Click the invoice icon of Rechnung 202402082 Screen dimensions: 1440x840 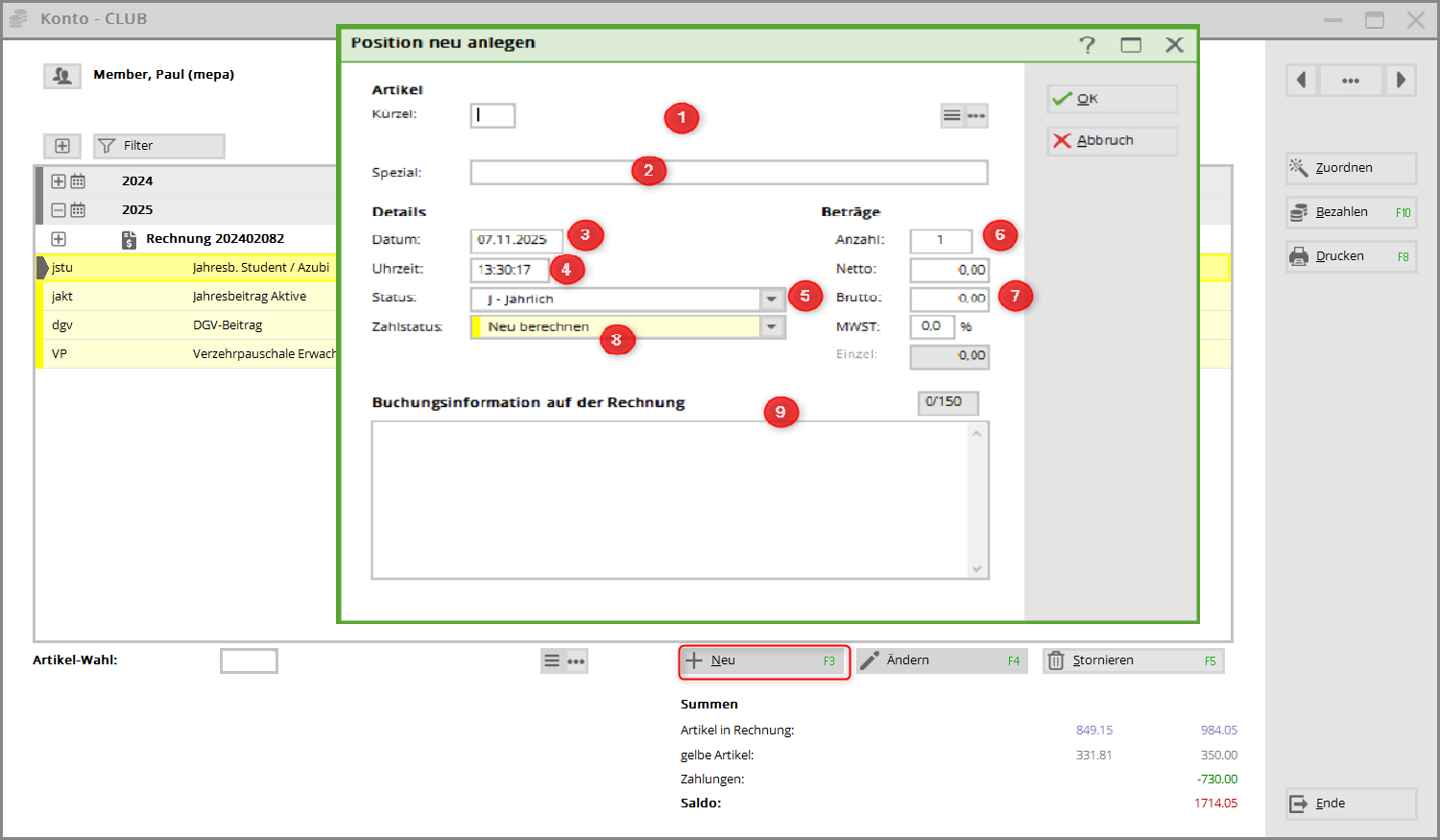pos(129,239)
